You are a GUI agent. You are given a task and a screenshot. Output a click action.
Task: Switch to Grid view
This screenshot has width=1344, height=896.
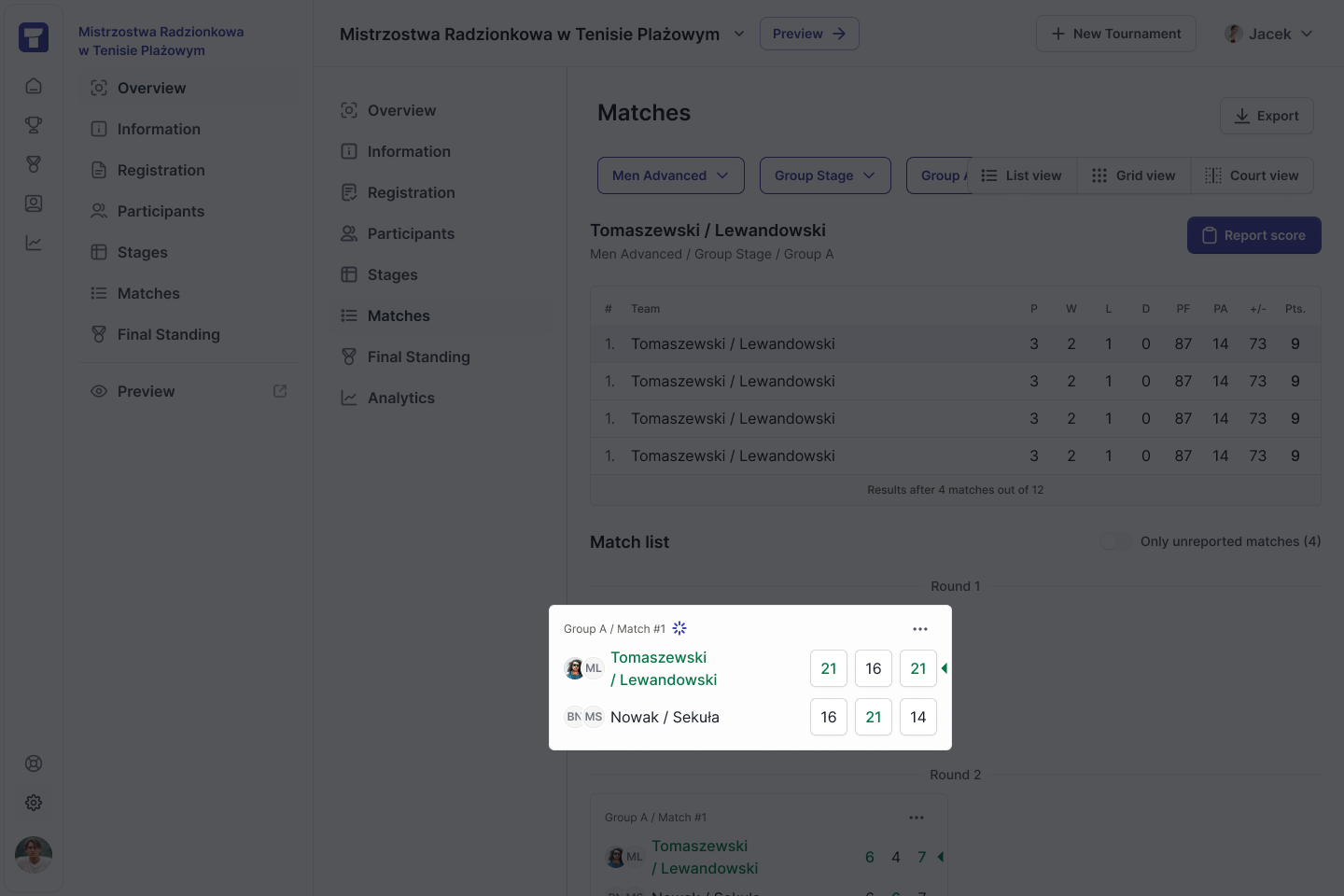coord(1134,175)
